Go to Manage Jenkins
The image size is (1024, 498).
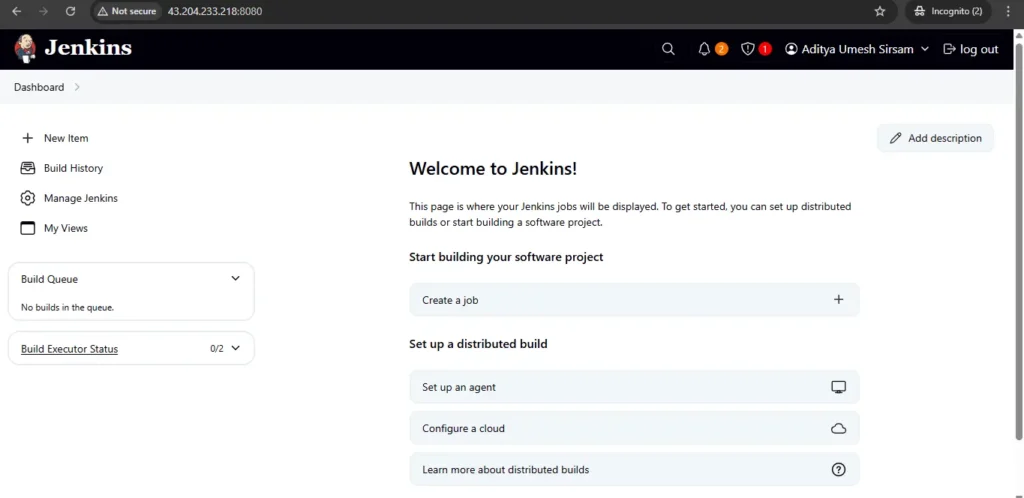point(80,198)
